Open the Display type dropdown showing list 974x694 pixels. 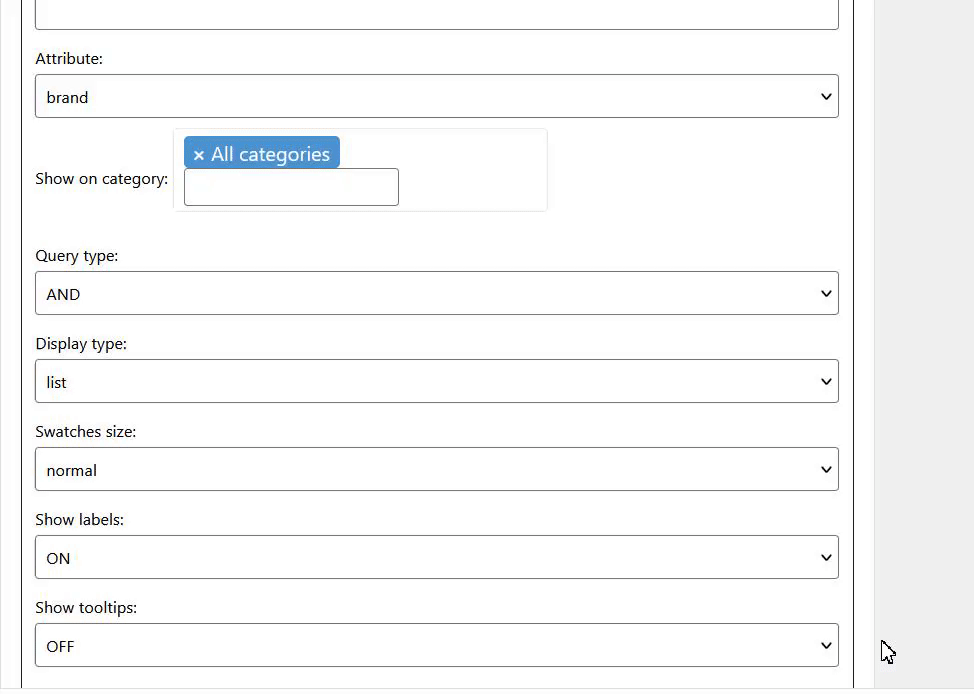(x=436, y=382)
